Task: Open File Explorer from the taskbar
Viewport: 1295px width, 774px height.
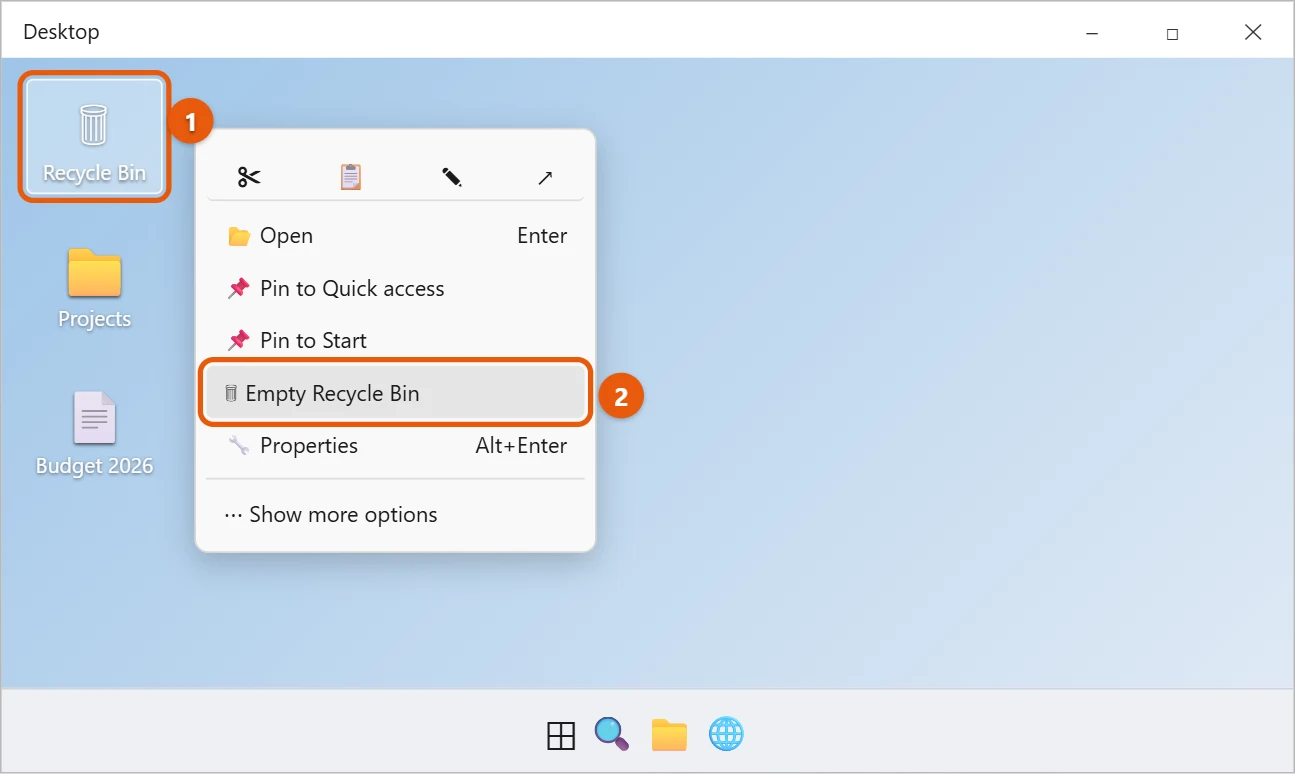Action: pos(669,735)
